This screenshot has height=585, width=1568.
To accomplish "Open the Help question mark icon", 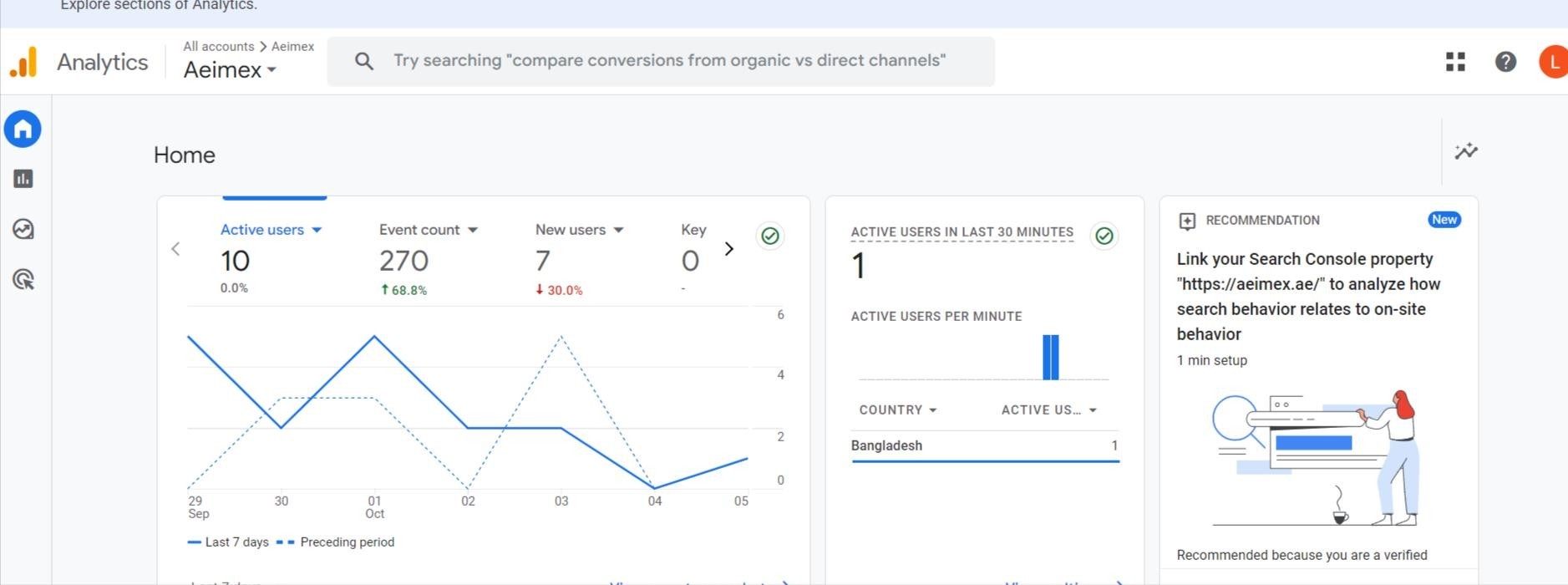I will [1505, 62].
